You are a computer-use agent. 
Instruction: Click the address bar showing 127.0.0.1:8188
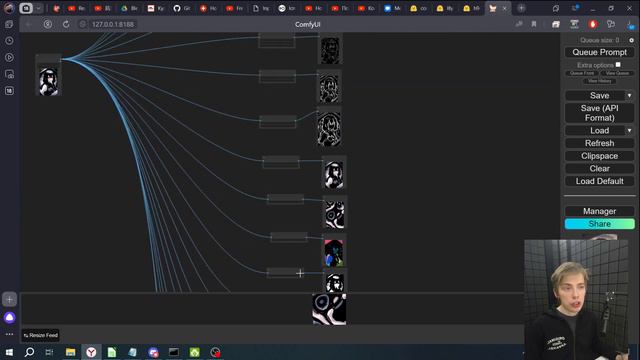pyautogui.click(x=113, y=24)
